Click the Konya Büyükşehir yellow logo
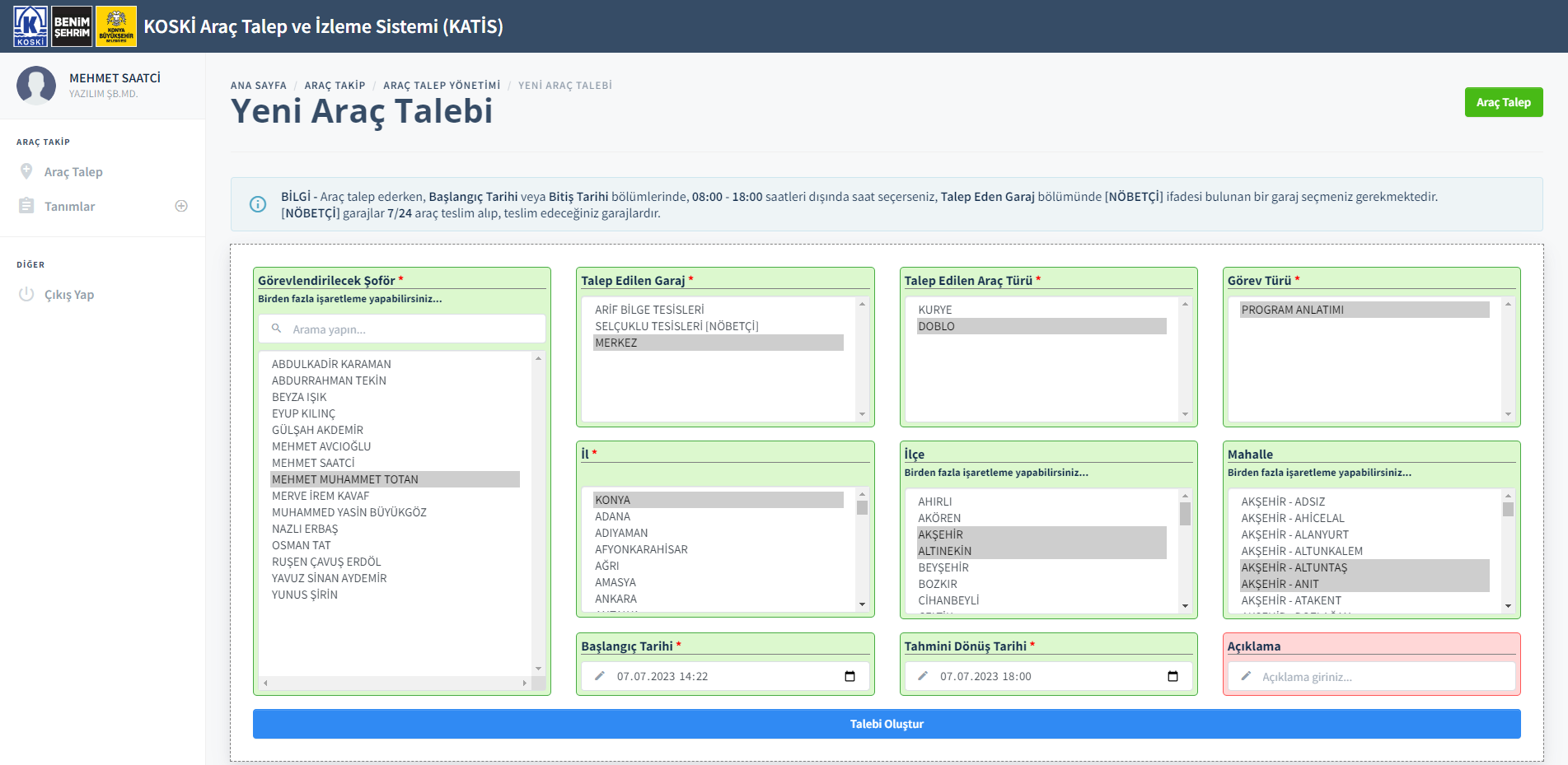The height and width of the screenshot is (765, 1568). click(116, 26)
